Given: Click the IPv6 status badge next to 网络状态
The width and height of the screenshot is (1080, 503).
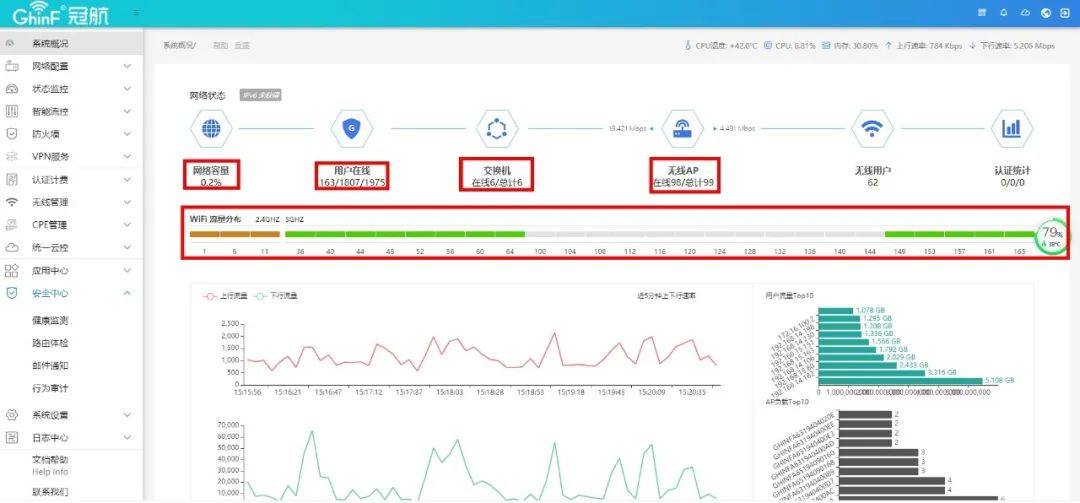Looking at the screenshot, I should (x=260, y=95).
